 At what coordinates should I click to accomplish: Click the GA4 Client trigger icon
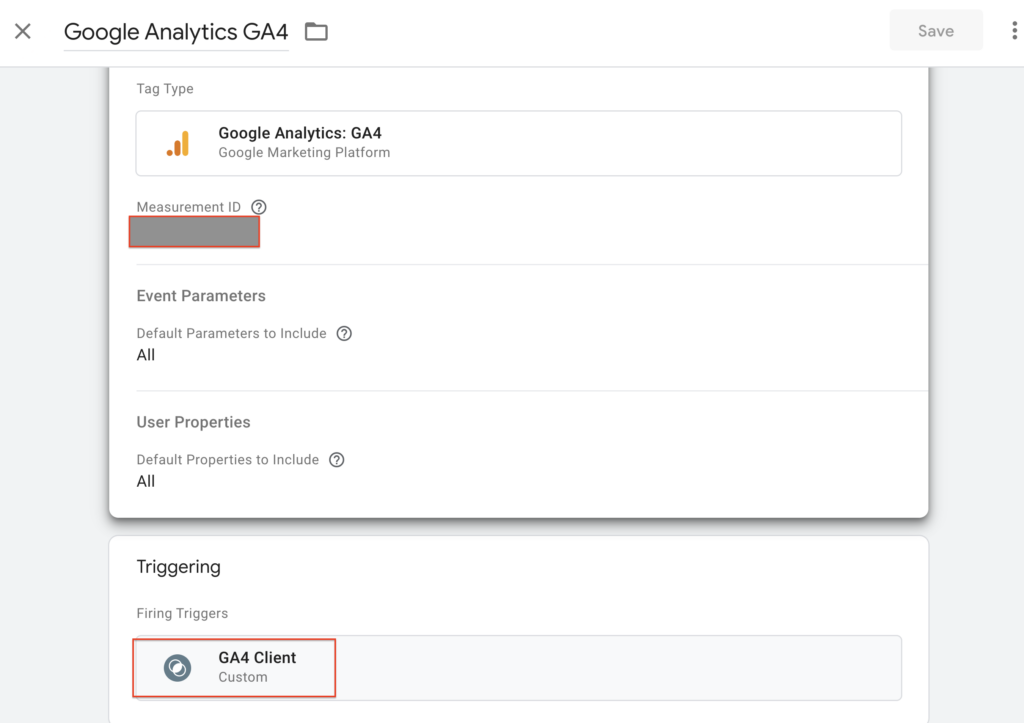click(178, 667)
